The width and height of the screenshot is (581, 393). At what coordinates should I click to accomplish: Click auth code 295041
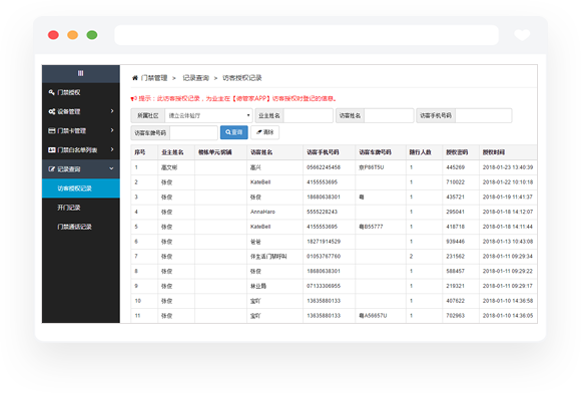pyautogui.click(x=455, y=212)
